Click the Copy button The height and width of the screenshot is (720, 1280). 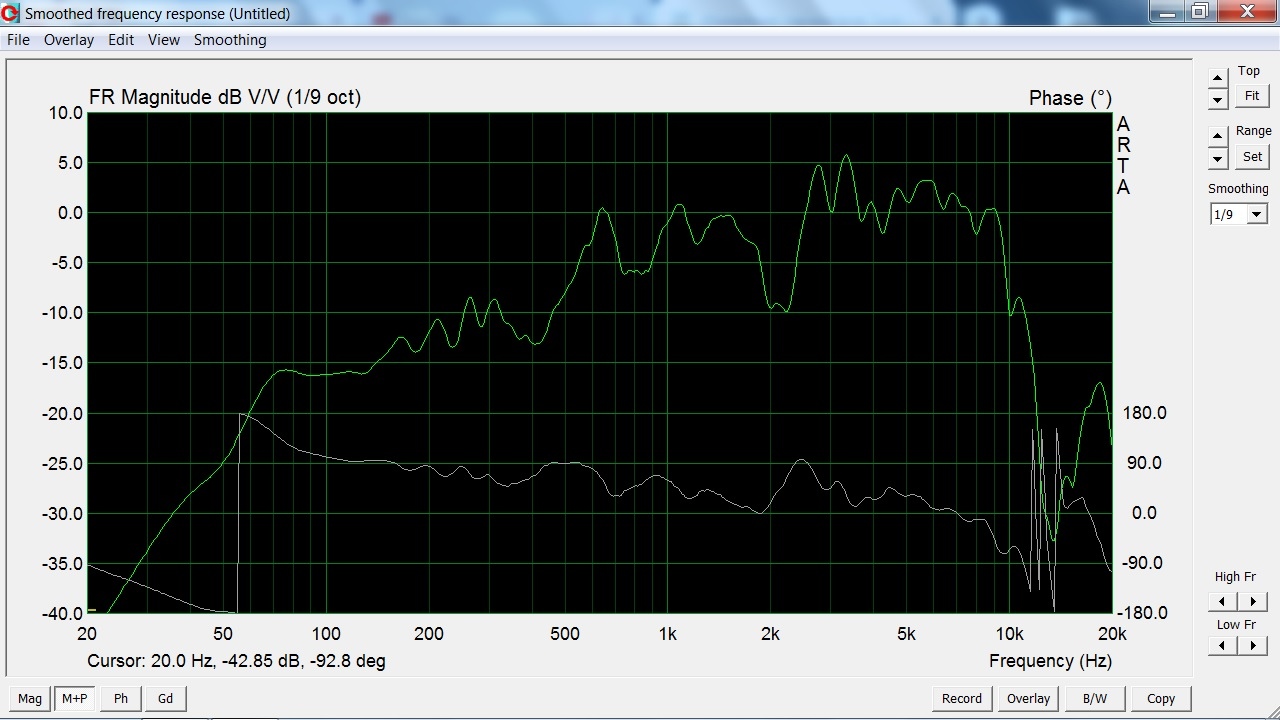click(1161, 699)
